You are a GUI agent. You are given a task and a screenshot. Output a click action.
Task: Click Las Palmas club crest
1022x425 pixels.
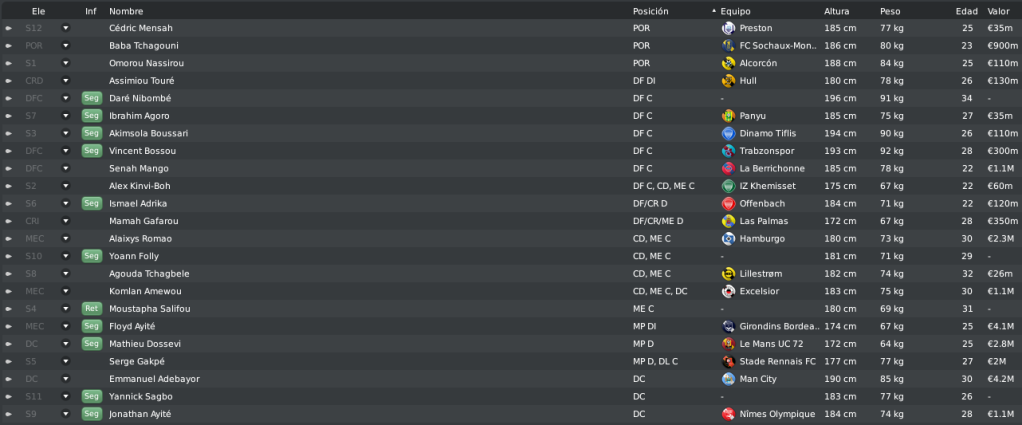point(728,221)
